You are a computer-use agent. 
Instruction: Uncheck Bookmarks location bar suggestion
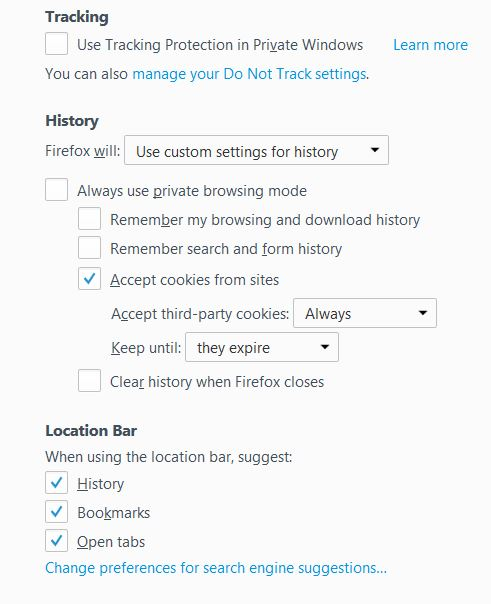[57, 512]
